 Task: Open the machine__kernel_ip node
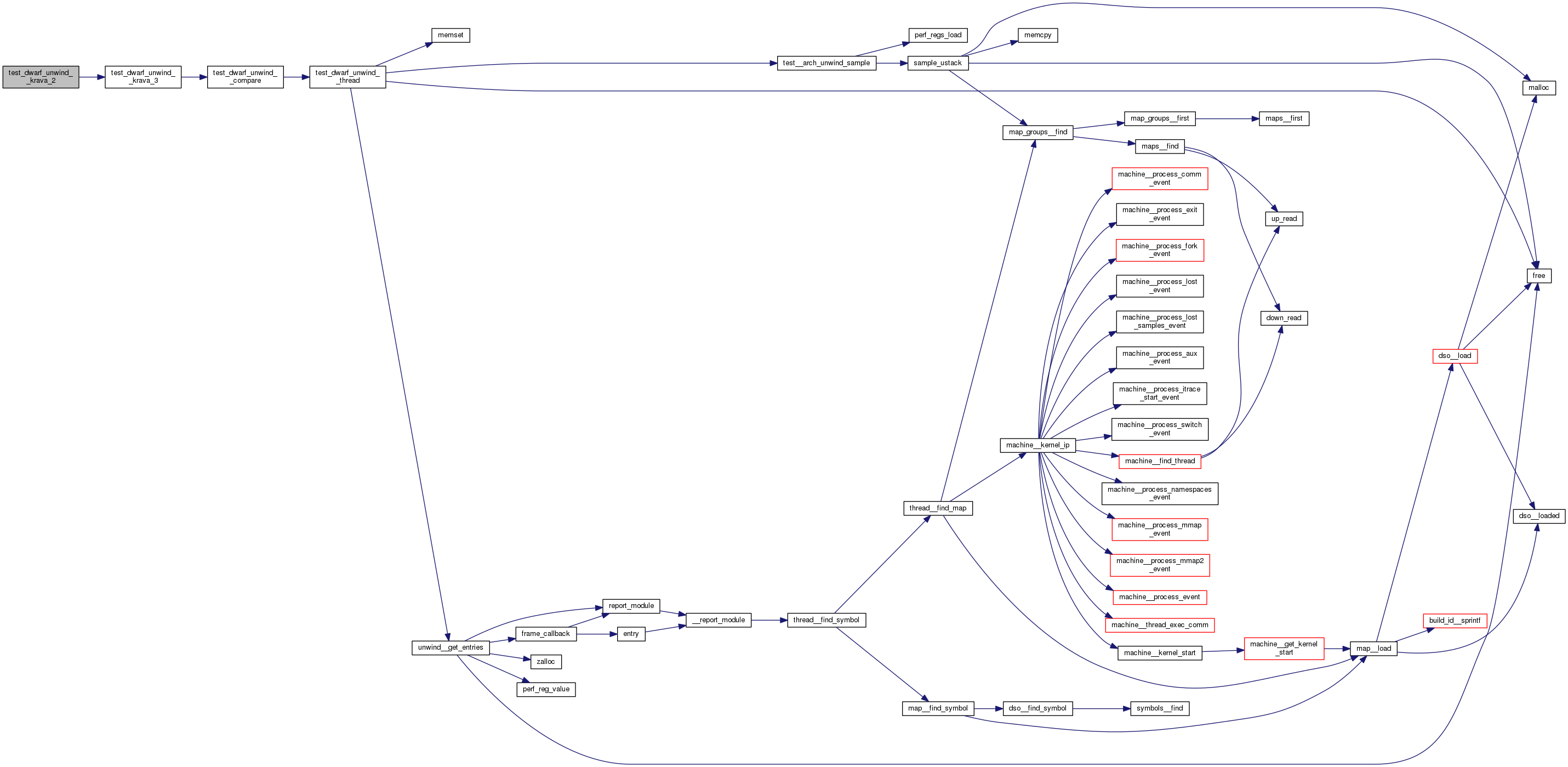[1037, 445]
